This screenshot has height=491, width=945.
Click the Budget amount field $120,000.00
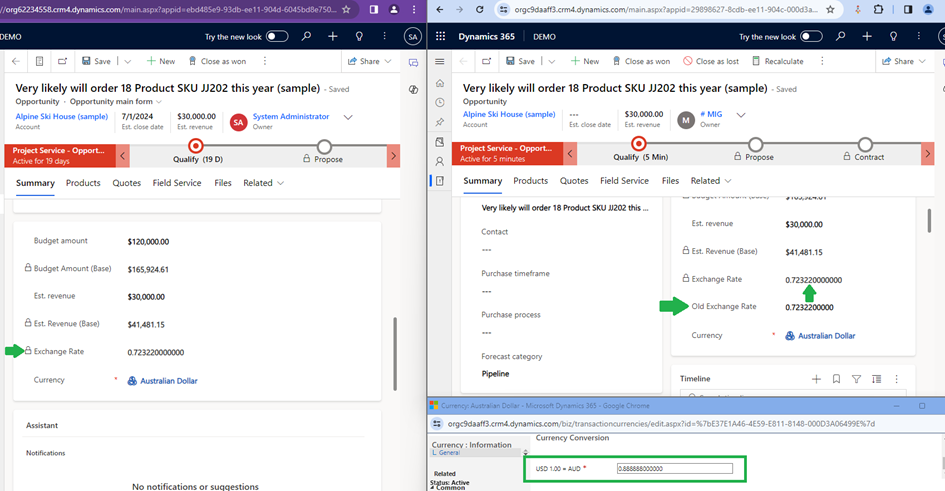click(148, 242)
